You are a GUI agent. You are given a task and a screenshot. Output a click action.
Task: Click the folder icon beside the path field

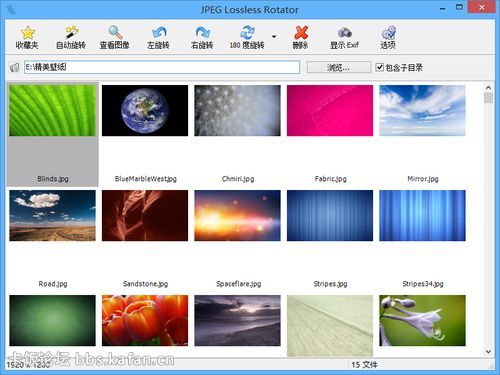coord(14,68)
